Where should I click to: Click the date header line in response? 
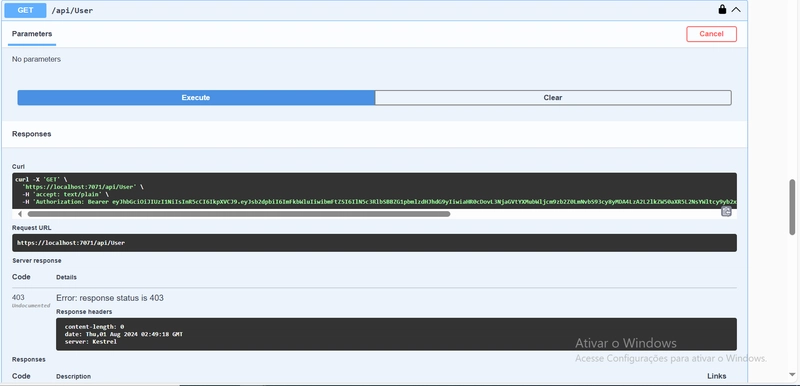pyautogui.click(x=123, y=334)
